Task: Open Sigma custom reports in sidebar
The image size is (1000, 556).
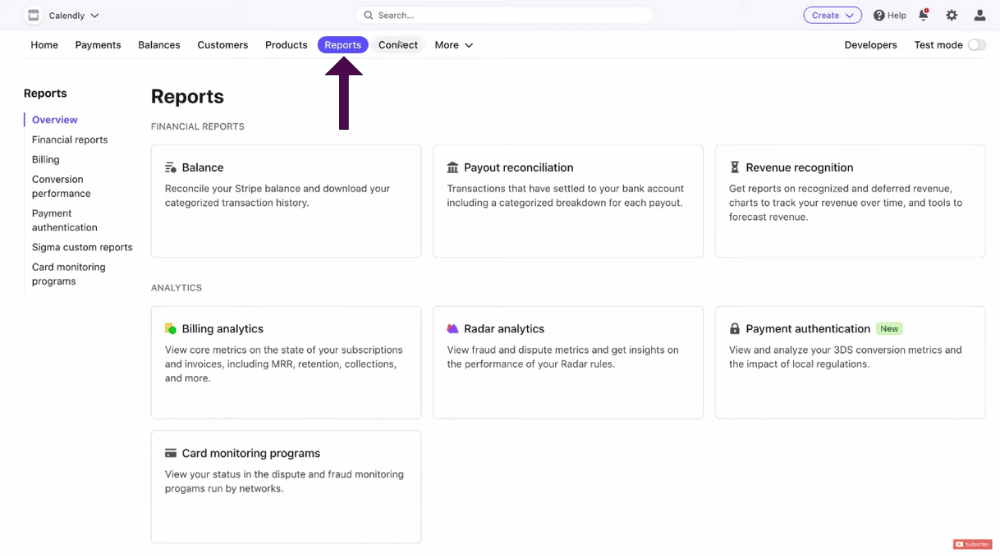Action: pyautogui.click(x=82, y=247)
